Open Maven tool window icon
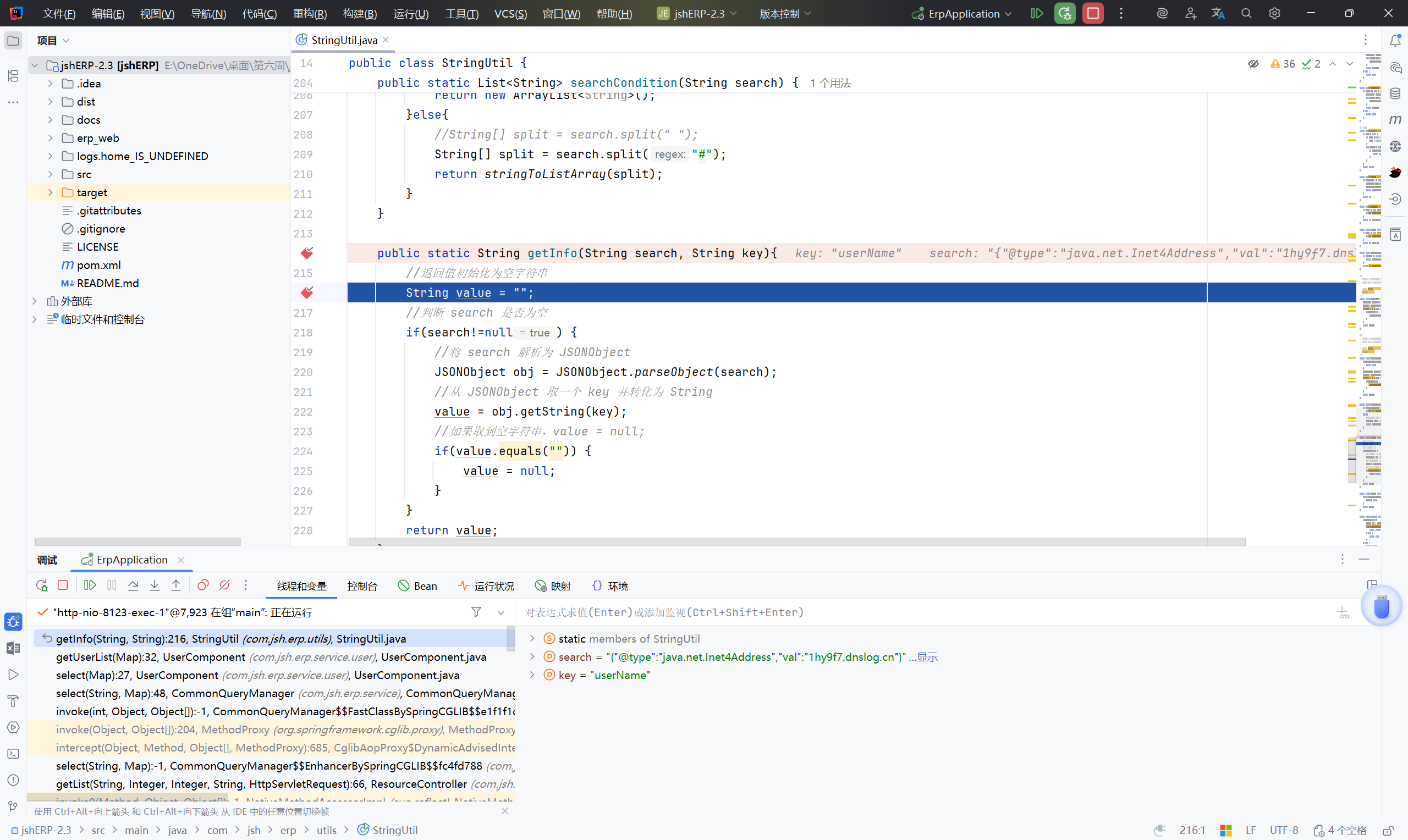Viewport: 1408px width, 840px height. click(1395, 119)
